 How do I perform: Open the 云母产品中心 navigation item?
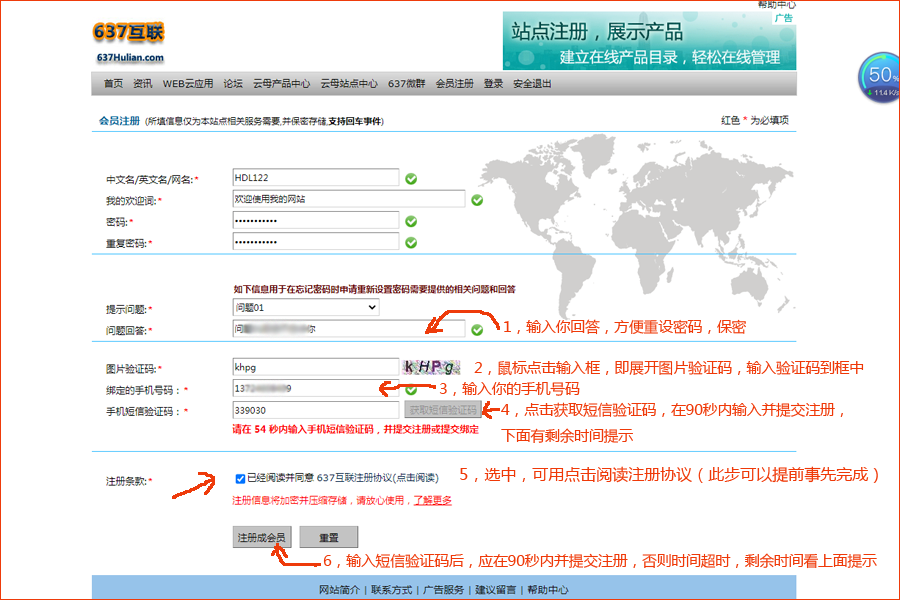[x=281, y=84]
